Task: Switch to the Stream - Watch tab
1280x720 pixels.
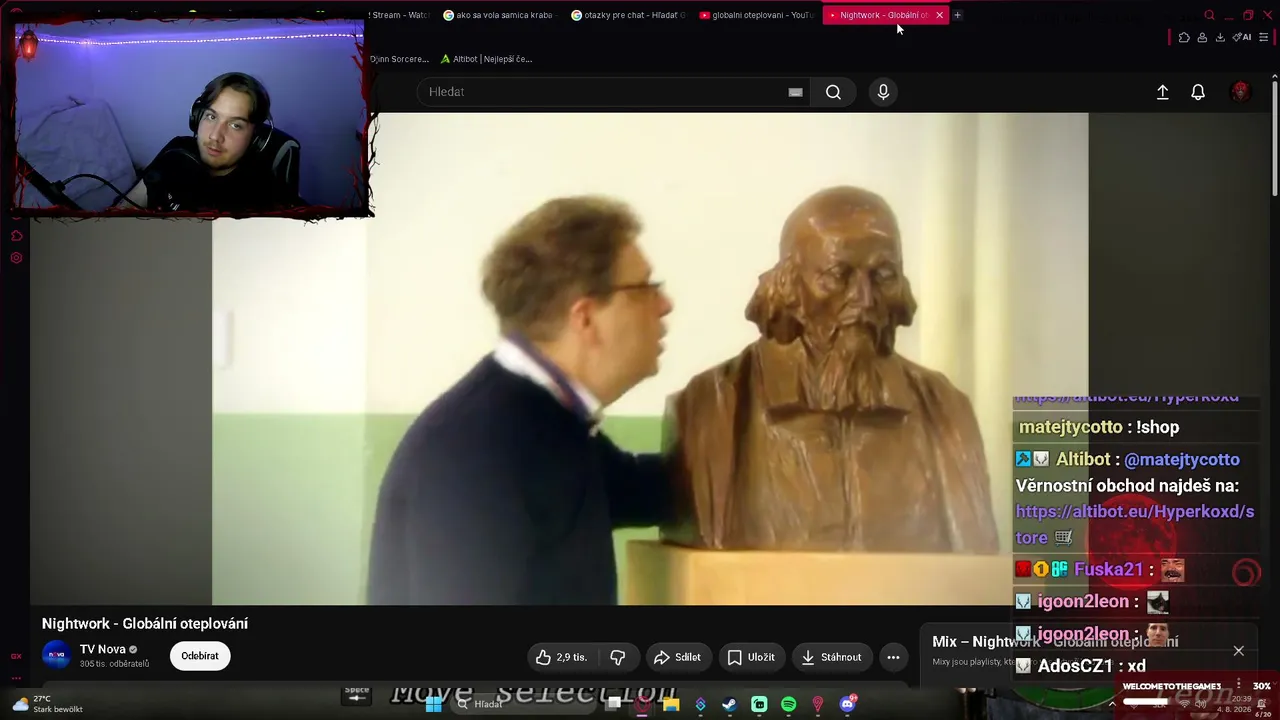Action: 399,15
